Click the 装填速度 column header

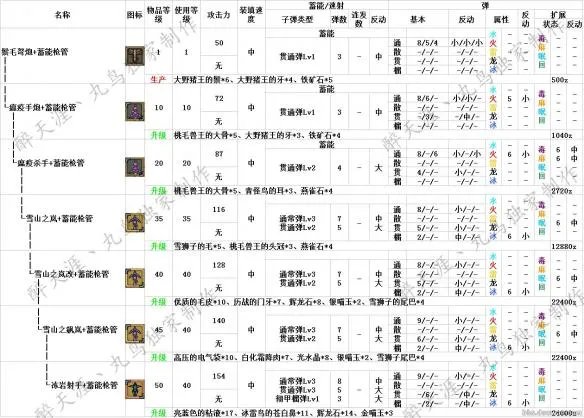(251, 15)
